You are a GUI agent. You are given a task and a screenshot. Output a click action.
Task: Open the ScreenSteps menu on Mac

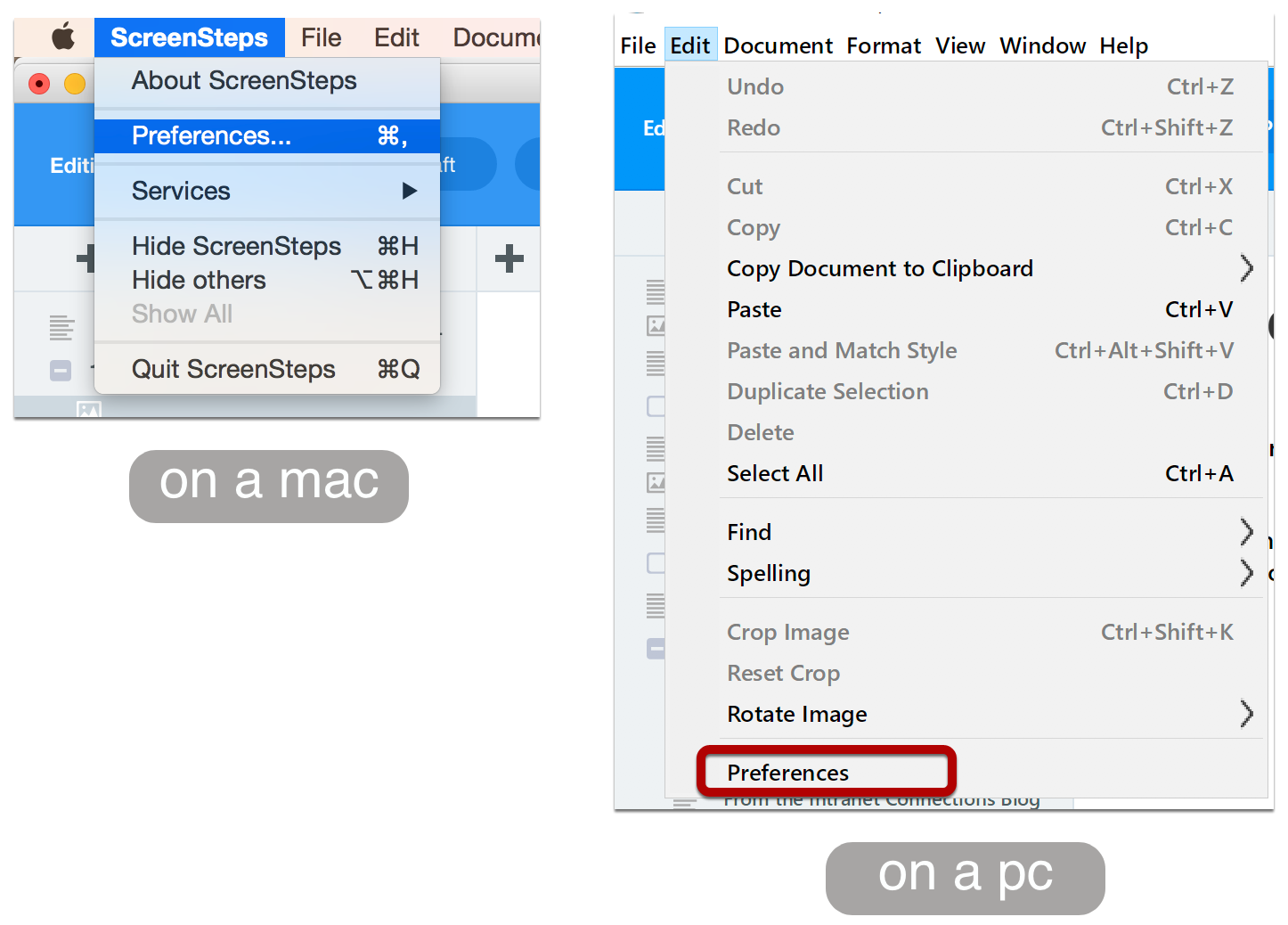tap(189, 37)
